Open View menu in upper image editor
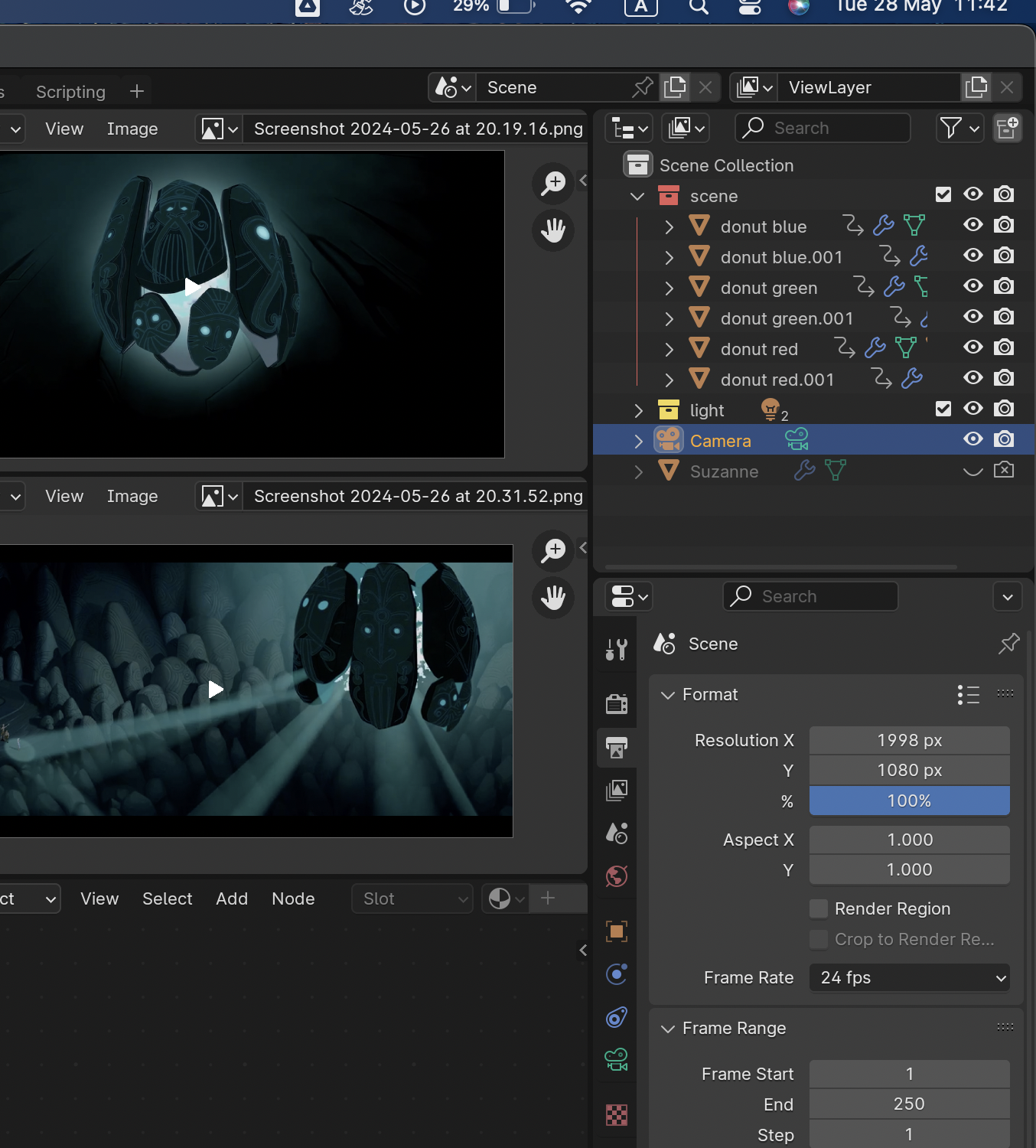This screenshot has width=1036, height=1148. (64, 129)
